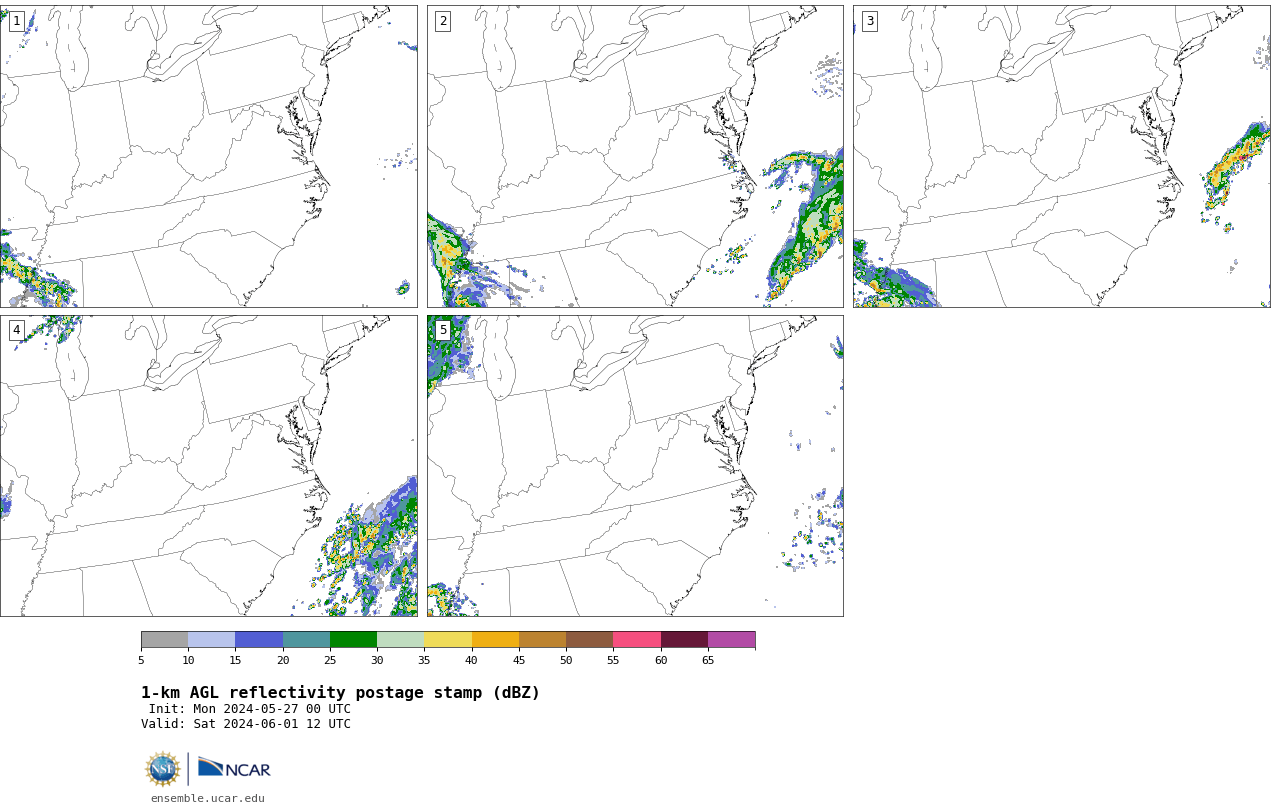Open ensemble member 5 reflectivity map
Viewport: 1280px width, 809px height.
[x=635, y=466]
